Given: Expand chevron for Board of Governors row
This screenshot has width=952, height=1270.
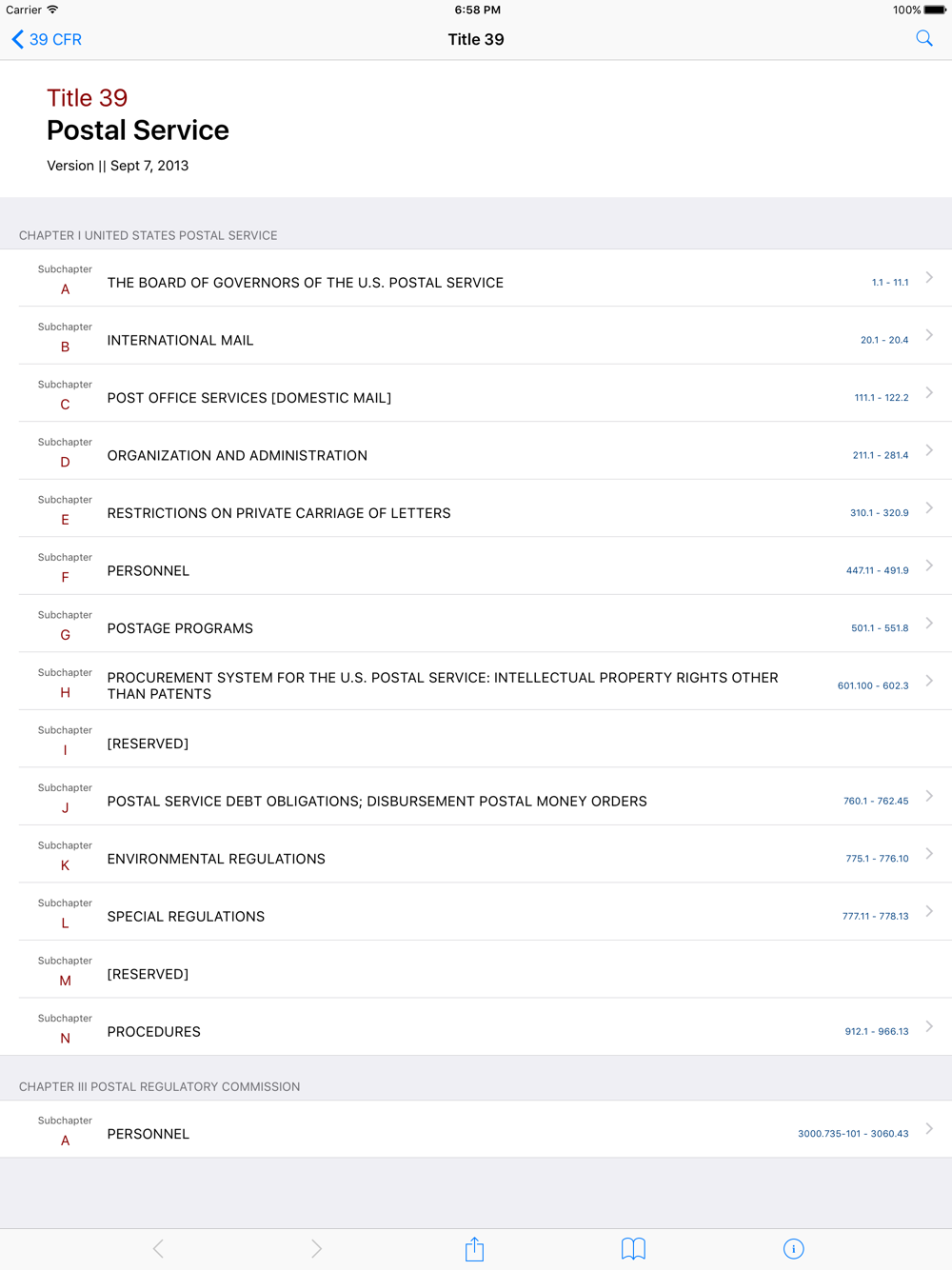Looking at the screenshot, I should [929, 277].
